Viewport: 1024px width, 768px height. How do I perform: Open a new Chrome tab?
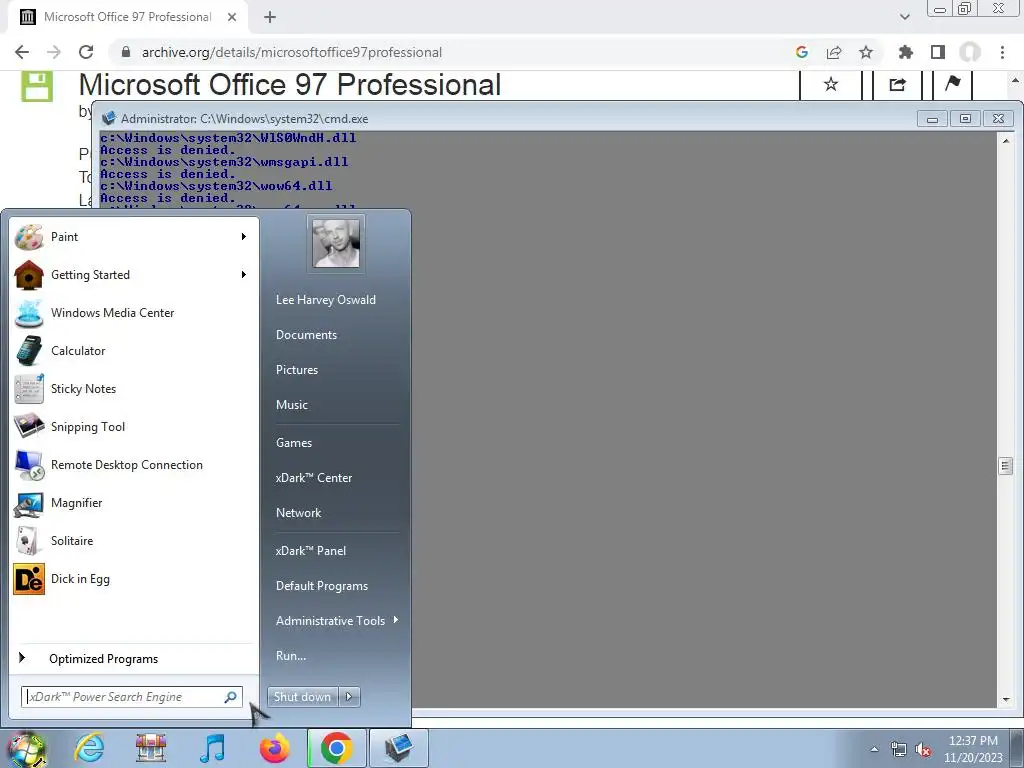270,17
